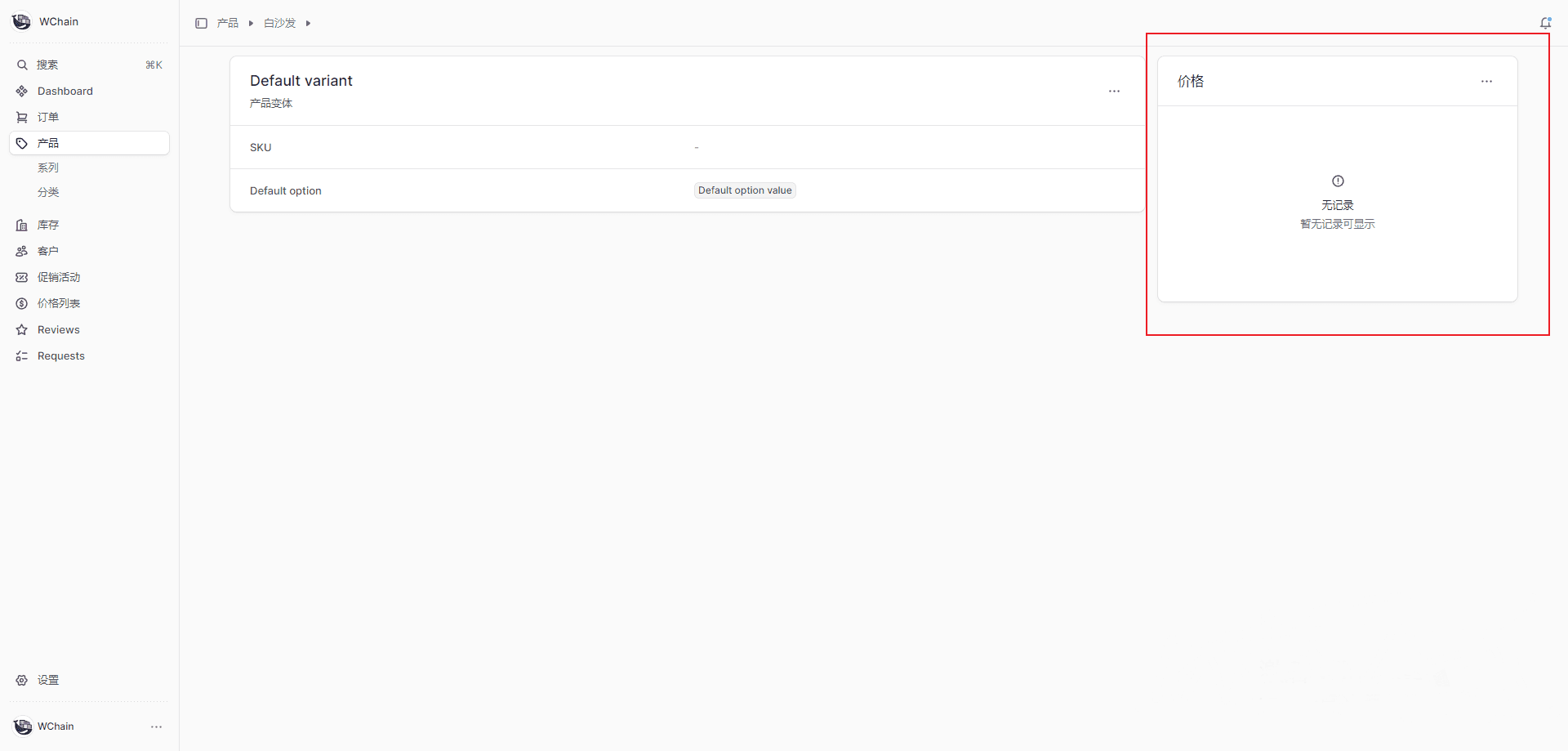Open Default variant actions menu
Image resolution: width=1568 pixels, height=751 pixels.
point(1114,91)
